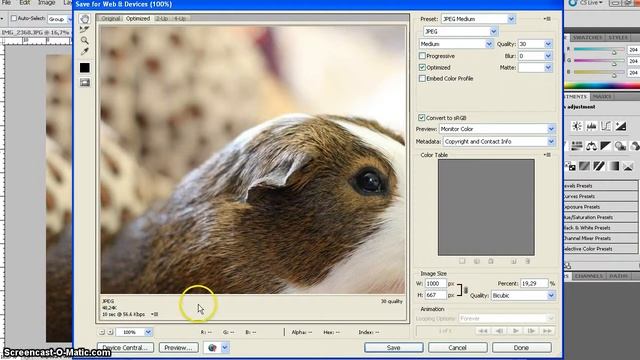The height and width of the screenshot is (360, 640).
Task: Click the G color slider handle
Action: [613, 64]
